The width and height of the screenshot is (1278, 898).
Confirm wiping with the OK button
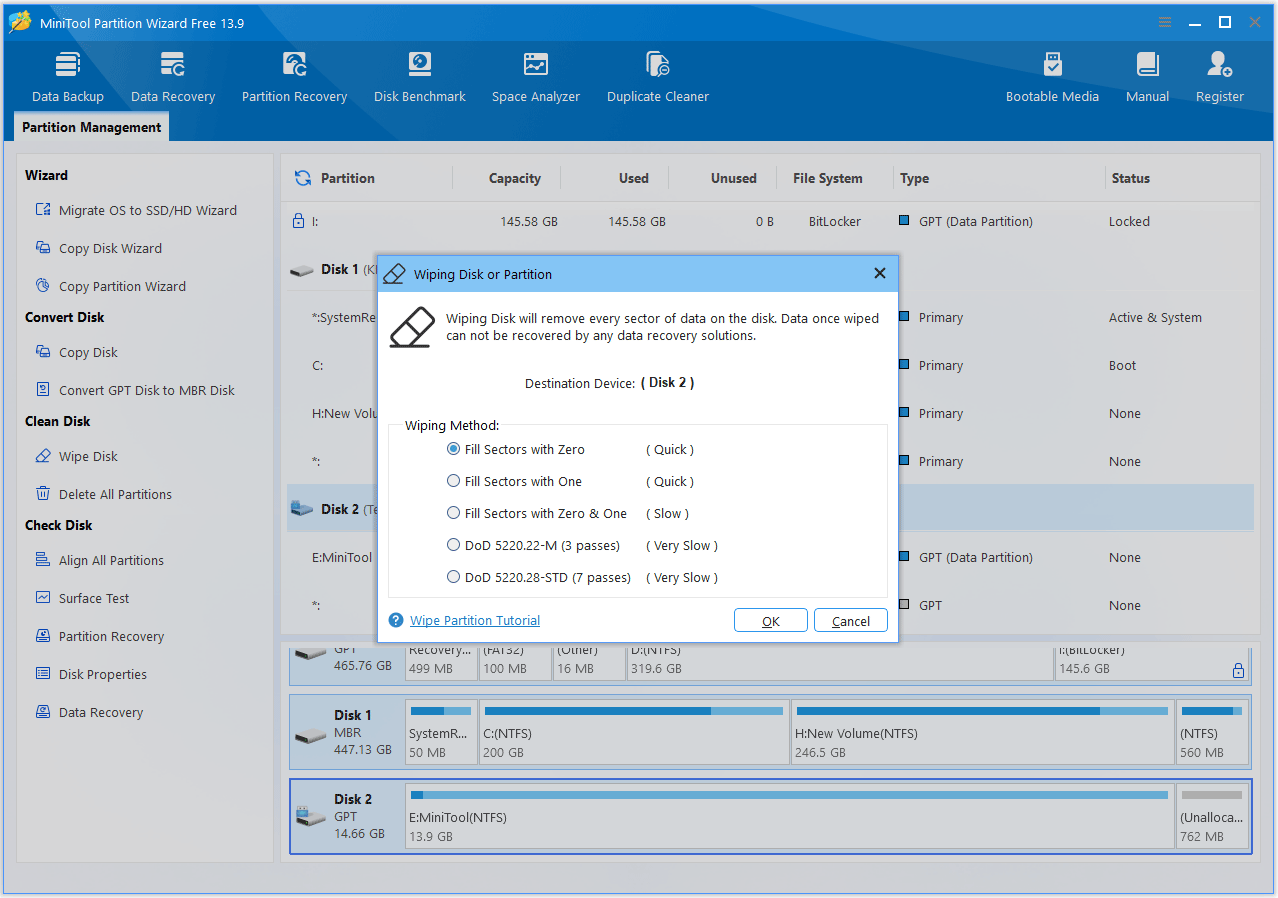[770, 620]
